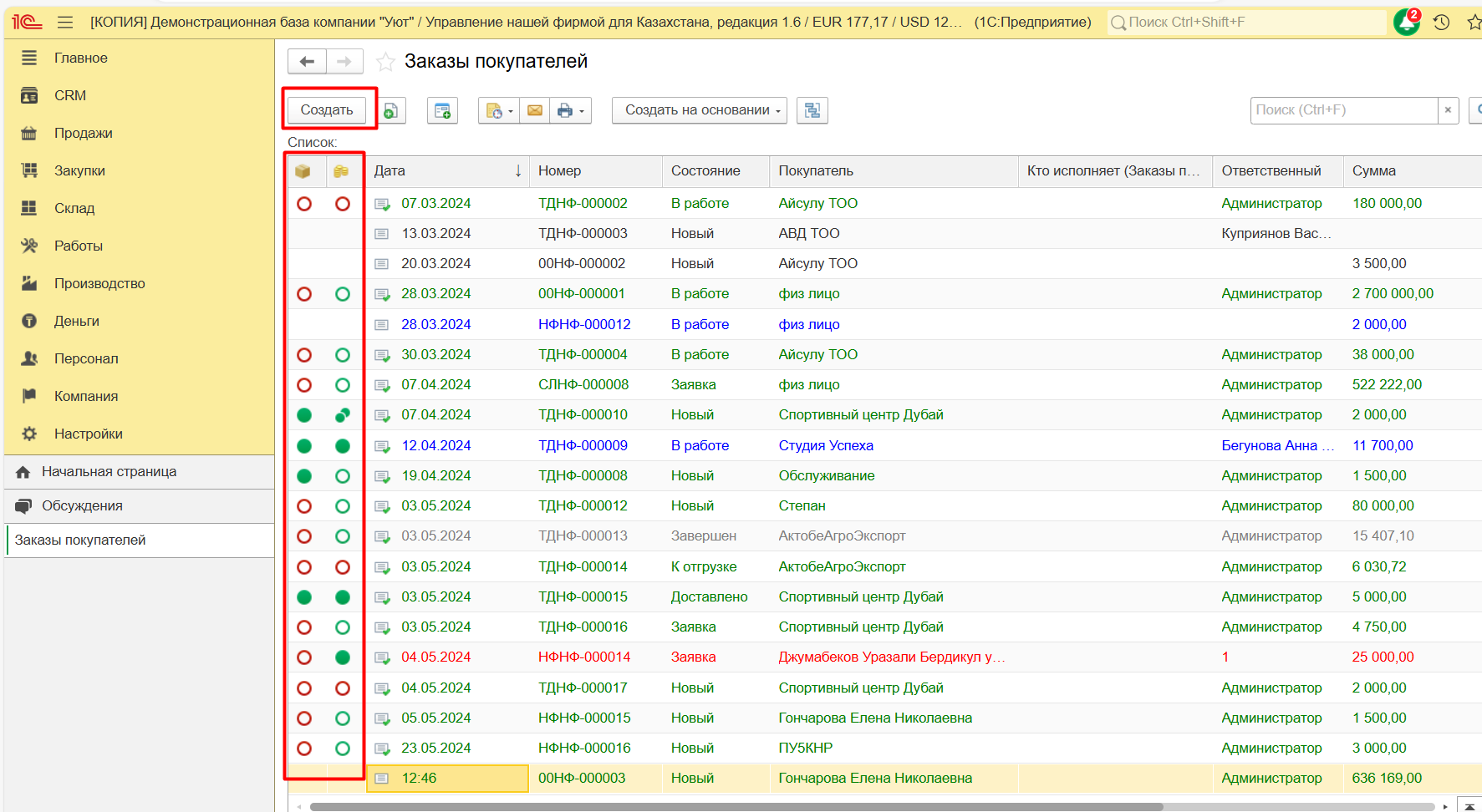The width and height of the screenshot is (1482, 812).
Task: Open the hamburger main menu icon
Action: [65, 23]
